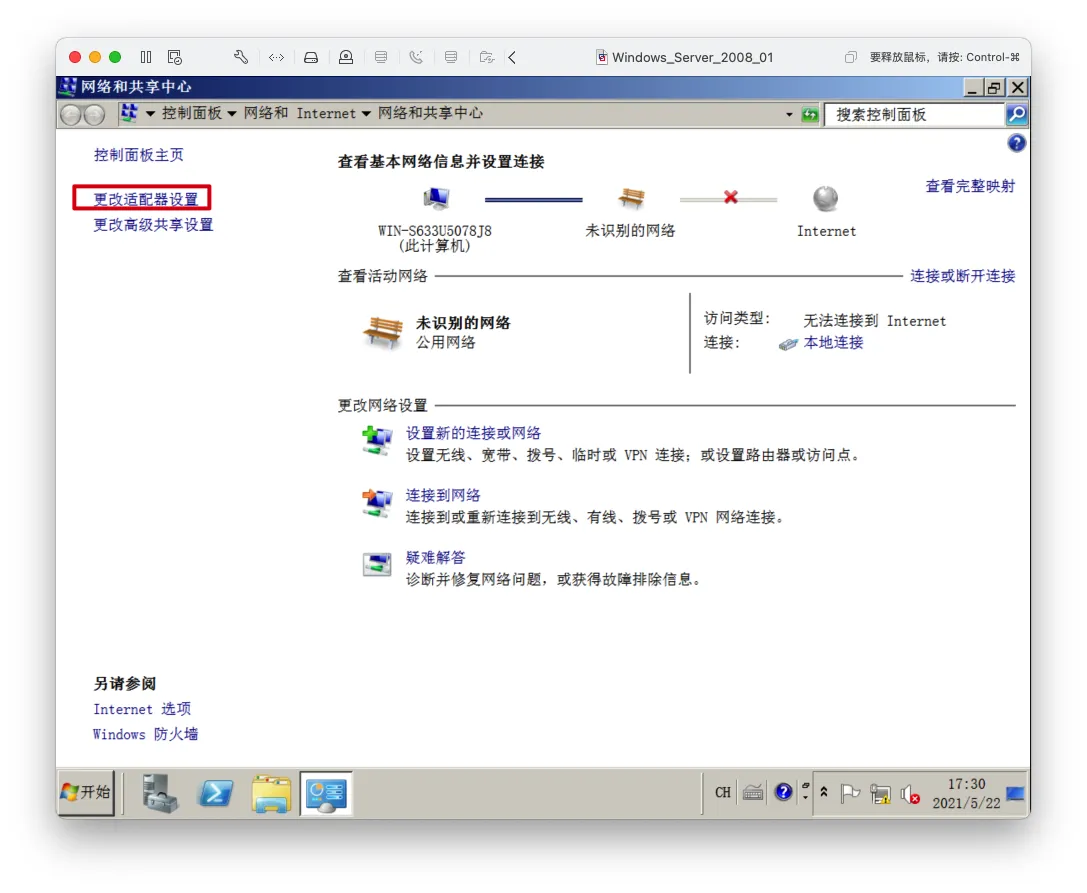The image size is (1087, 893).
Task: Expand the 网络和 Internet breadcrumb dropdown arrow
Action: tap(366, 114)
